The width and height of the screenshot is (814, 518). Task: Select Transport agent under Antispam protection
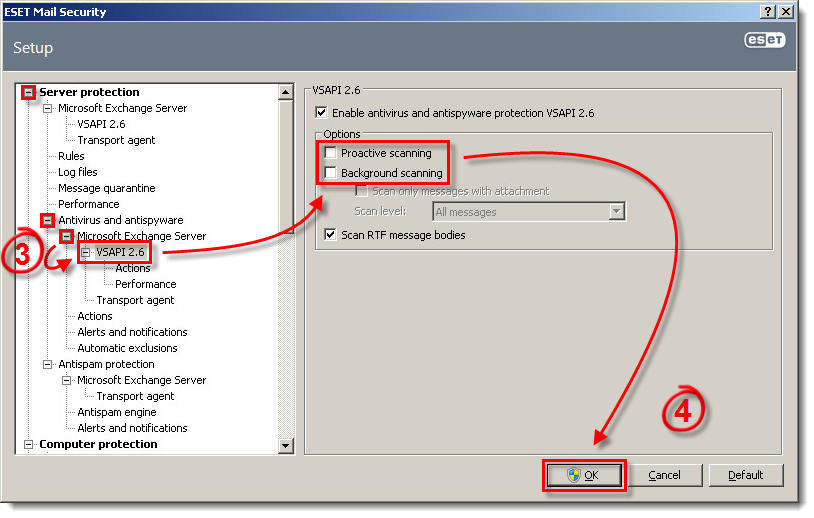[135, 396]
